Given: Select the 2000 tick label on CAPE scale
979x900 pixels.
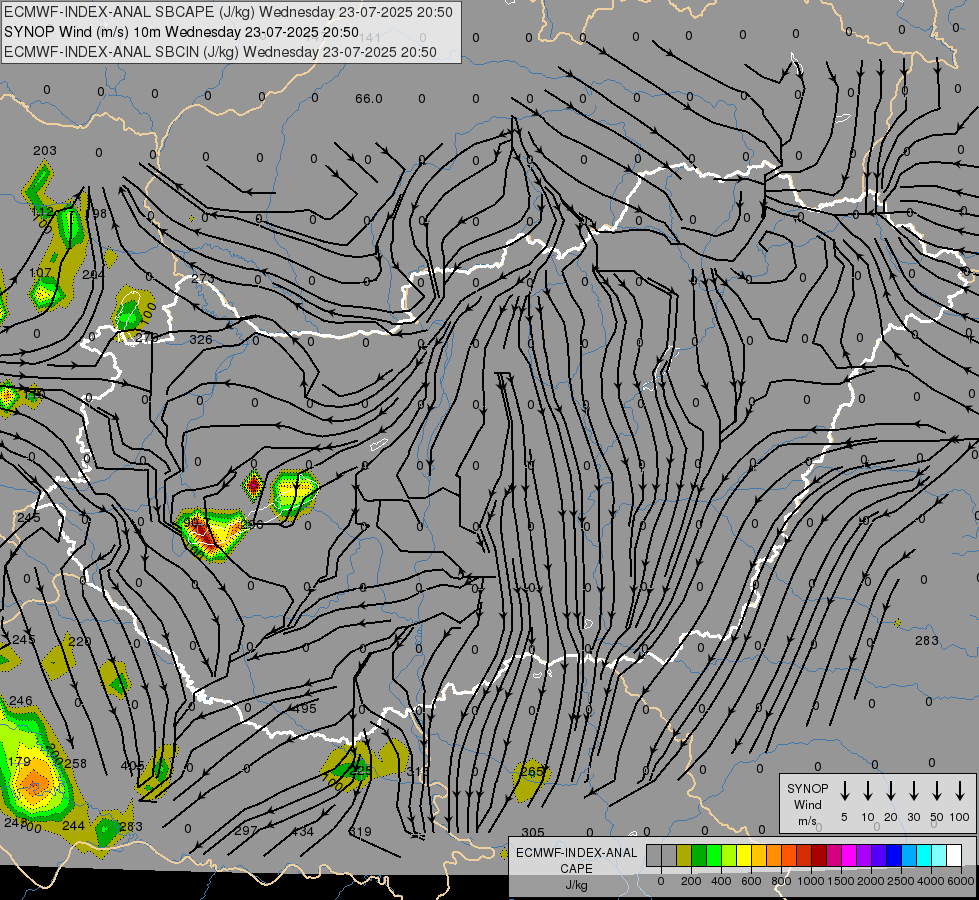Looking at the screenshot, I should pyautogui.click(x=871, y=881).
